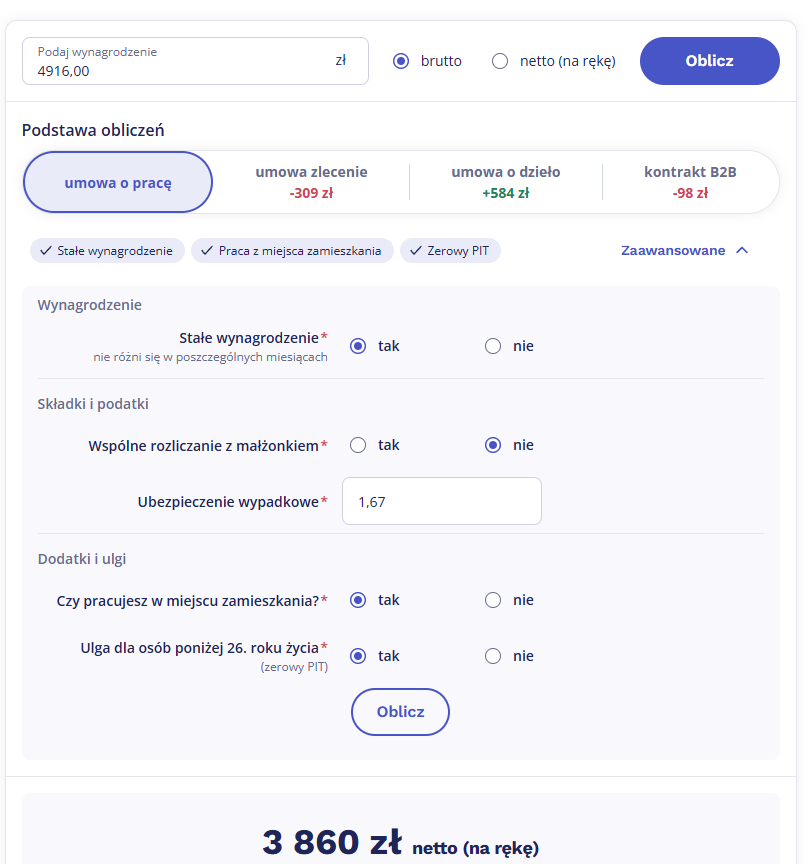Select nie for Wspólne rozliczanie z małżonkiem
Viewport: 809px width, 864px height.
coord(493,445)
